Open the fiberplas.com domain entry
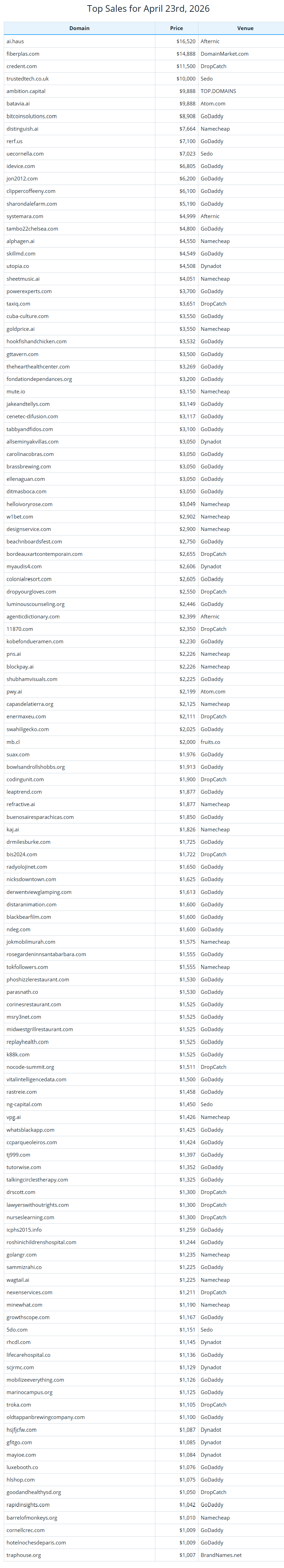 point(23,54)
